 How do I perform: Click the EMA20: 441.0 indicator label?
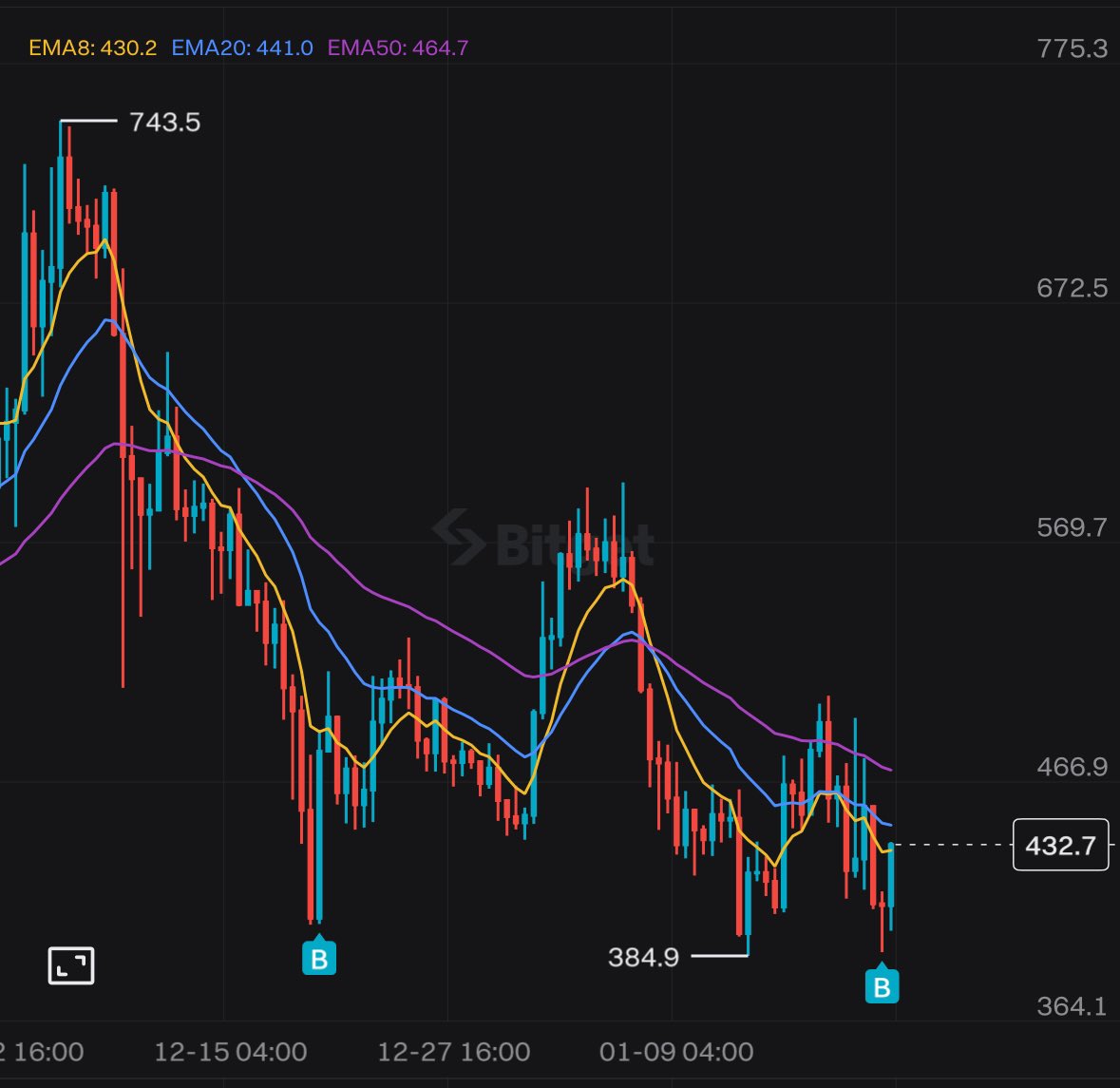242,48
